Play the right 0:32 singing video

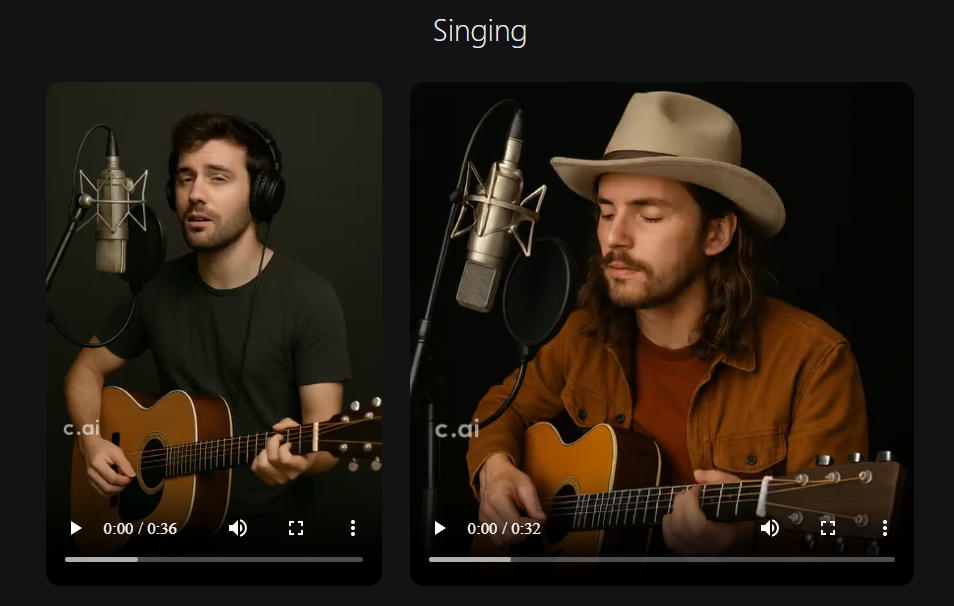click(x=440, y=528)
